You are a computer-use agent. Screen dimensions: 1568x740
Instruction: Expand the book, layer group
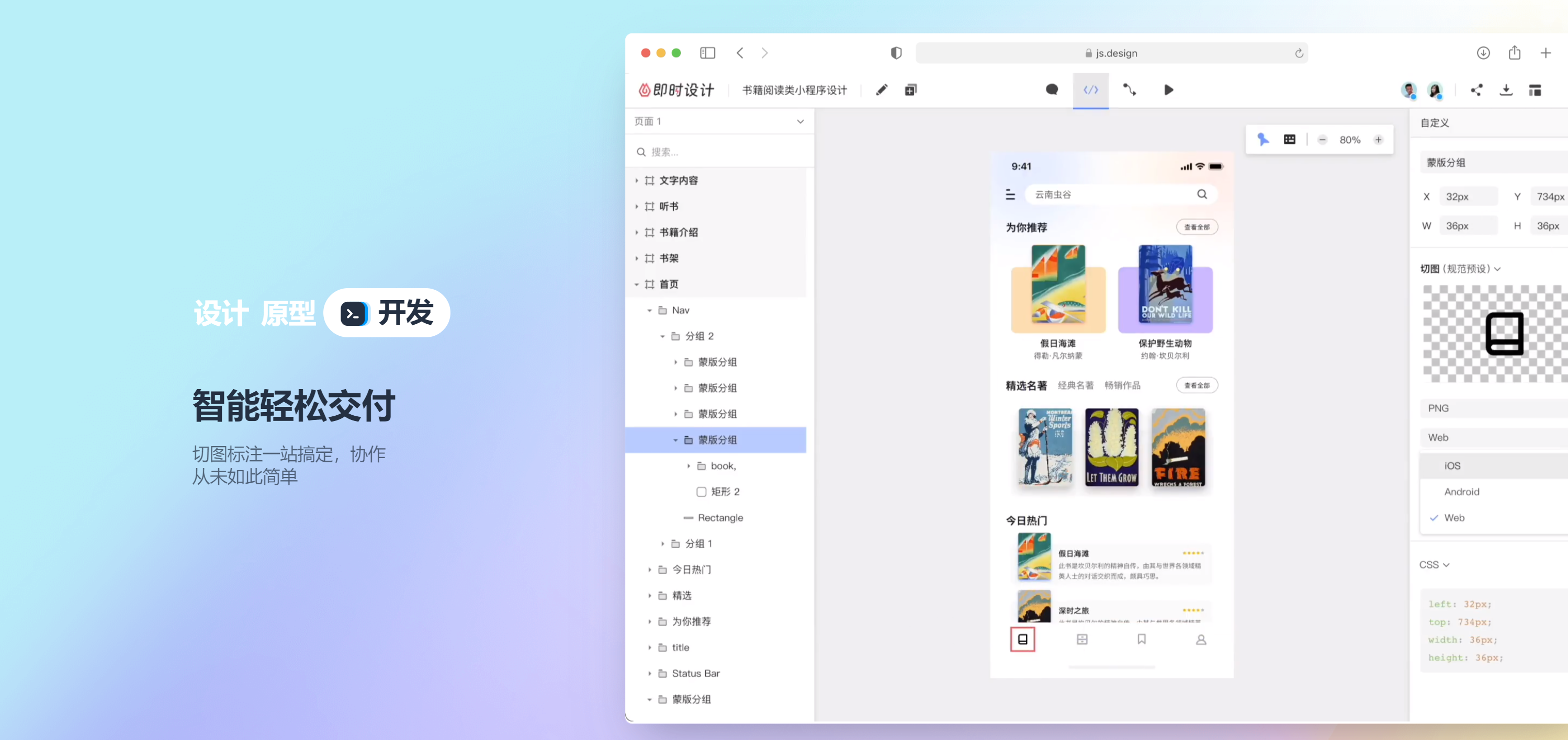689,466
